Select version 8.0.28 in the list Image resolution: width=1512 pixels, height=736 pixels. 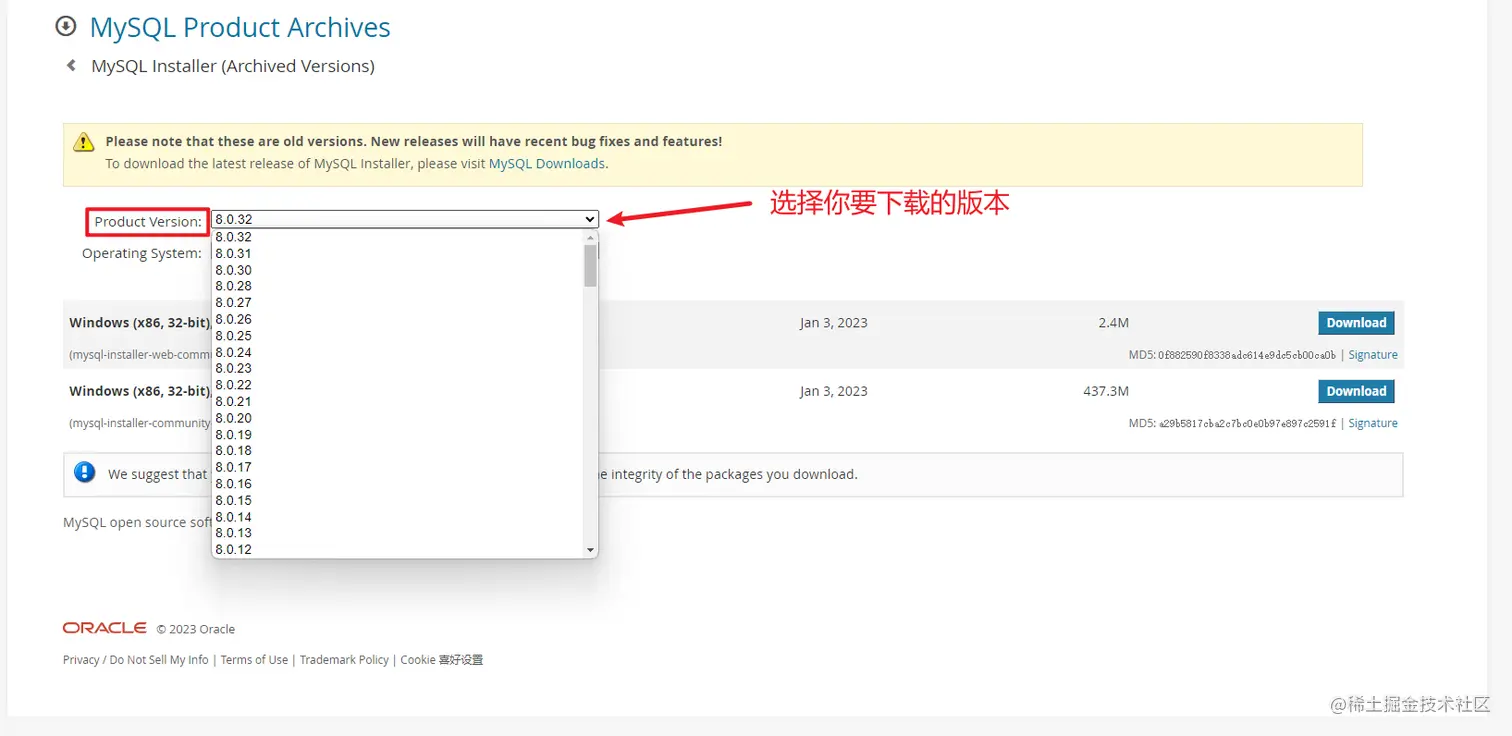pyautogui.click(x=397, y=286)
